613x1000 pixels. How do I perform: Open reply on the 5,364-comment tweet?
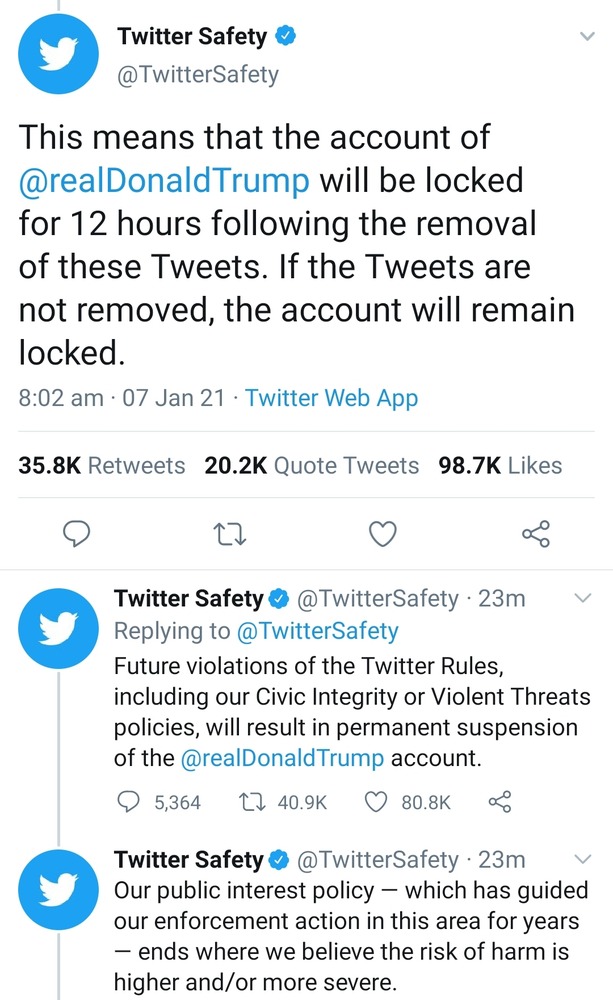tap(129, 802)
